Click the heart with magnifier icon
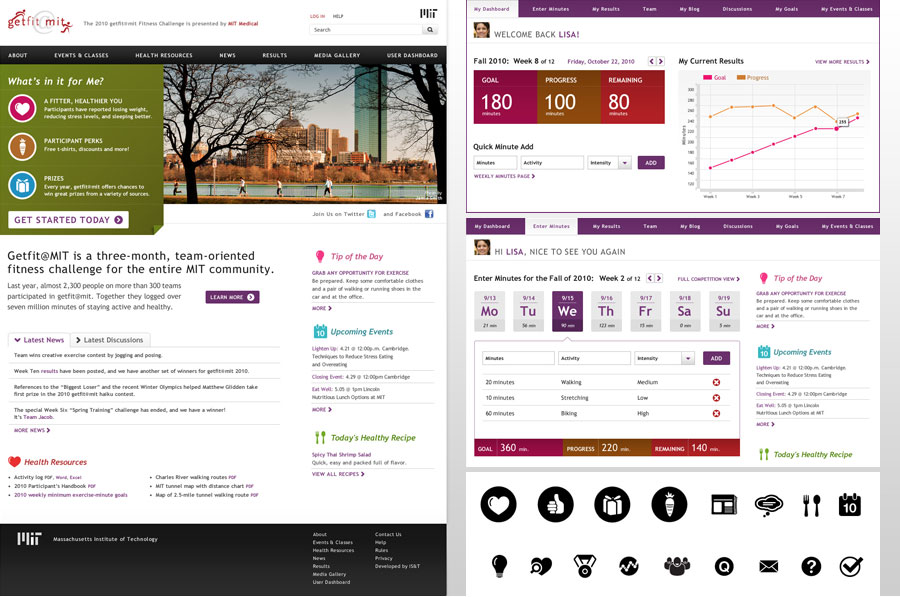Viewport: 900px width, 597px height. coord(541,567)
